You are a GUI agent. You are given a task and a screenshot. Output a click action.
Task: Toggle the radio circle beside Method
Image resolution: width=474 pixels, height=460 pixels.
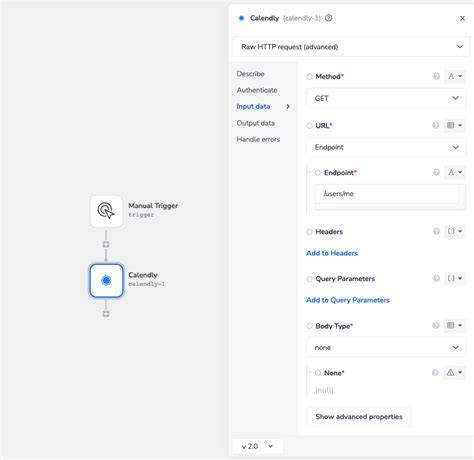point(309,77)
